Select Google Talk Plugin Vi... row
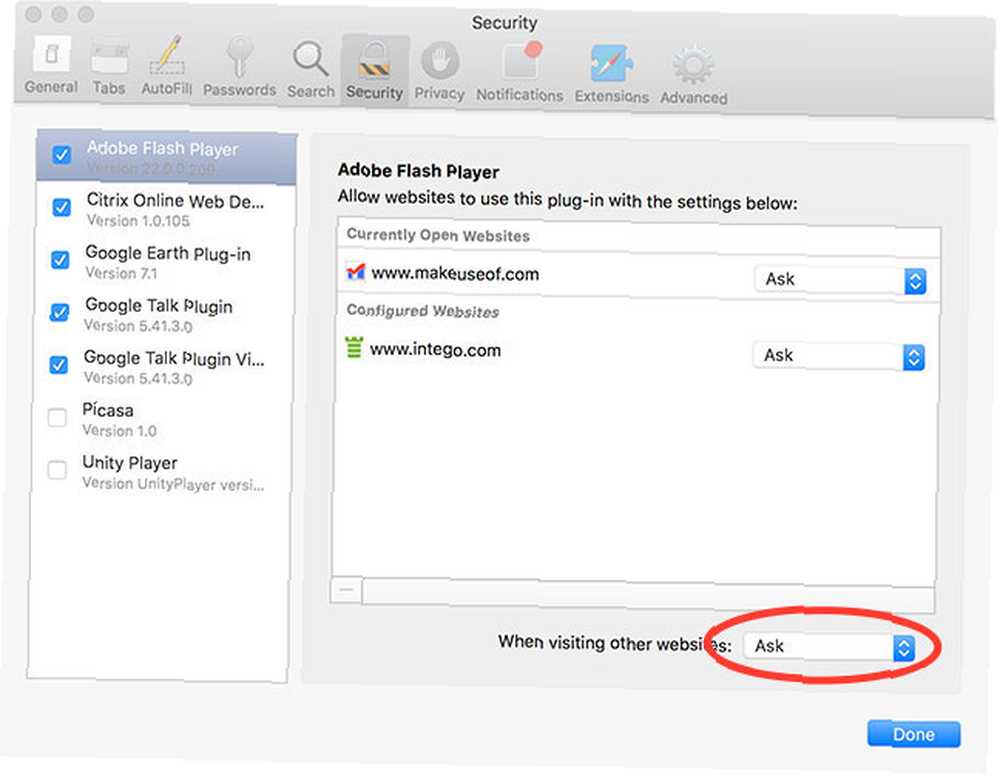Screen dimensions: 1000x776 163,367
